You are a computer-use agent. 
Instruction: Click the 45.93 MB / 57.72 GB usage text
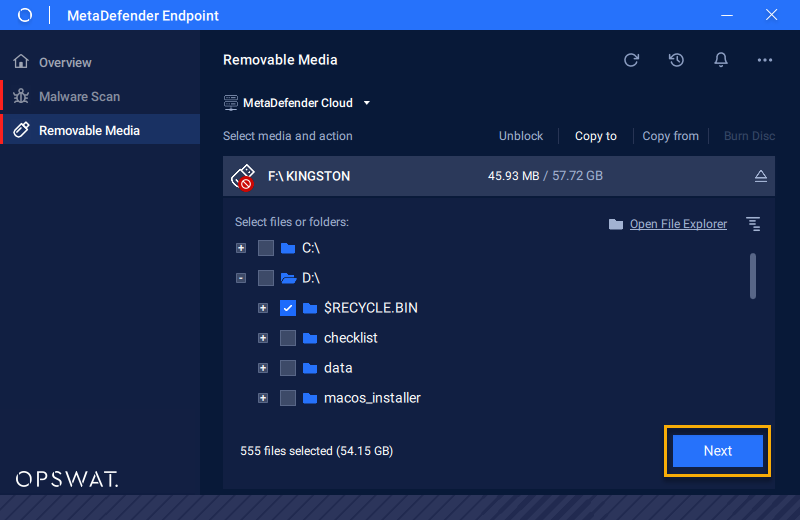[x=545, y=176]
